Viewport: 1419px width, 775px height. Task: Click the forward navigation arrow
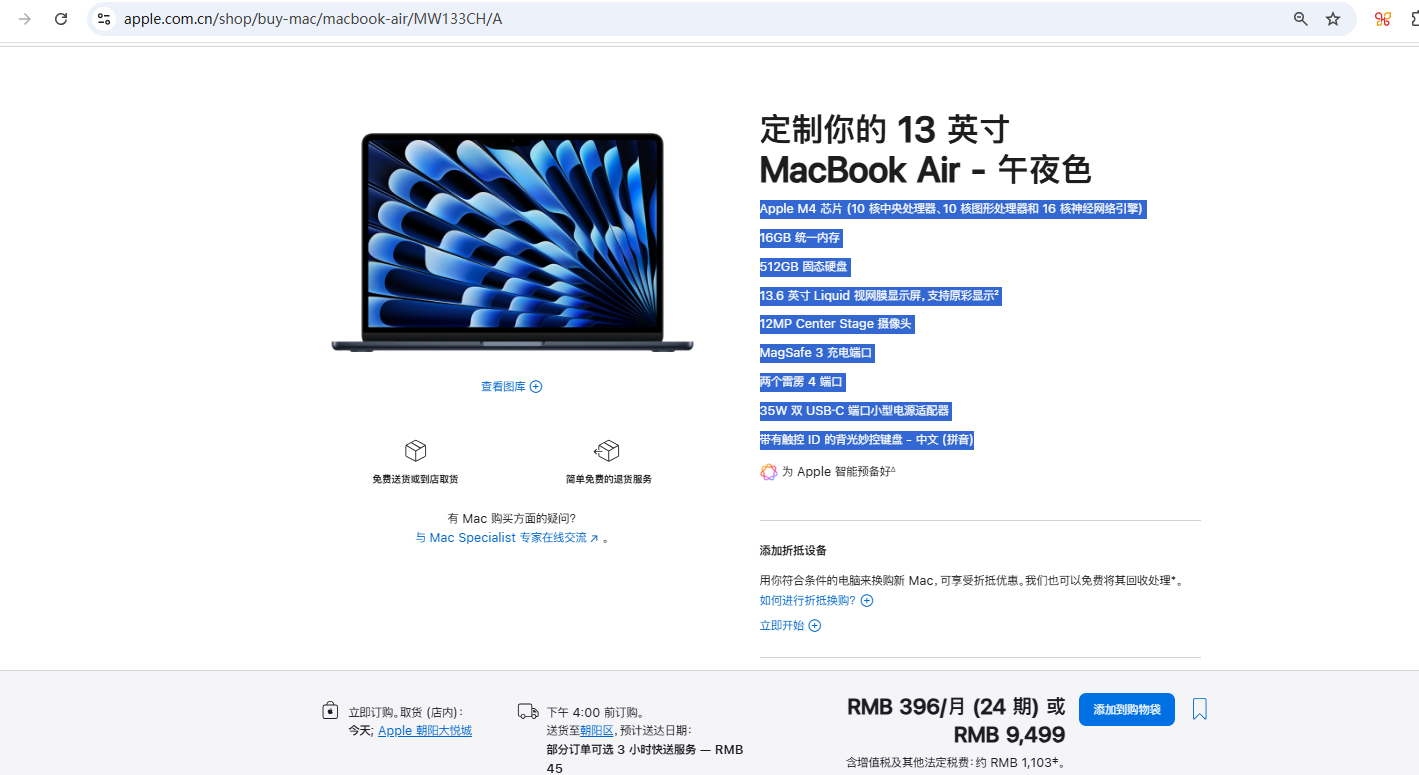(x=25, y=19)
